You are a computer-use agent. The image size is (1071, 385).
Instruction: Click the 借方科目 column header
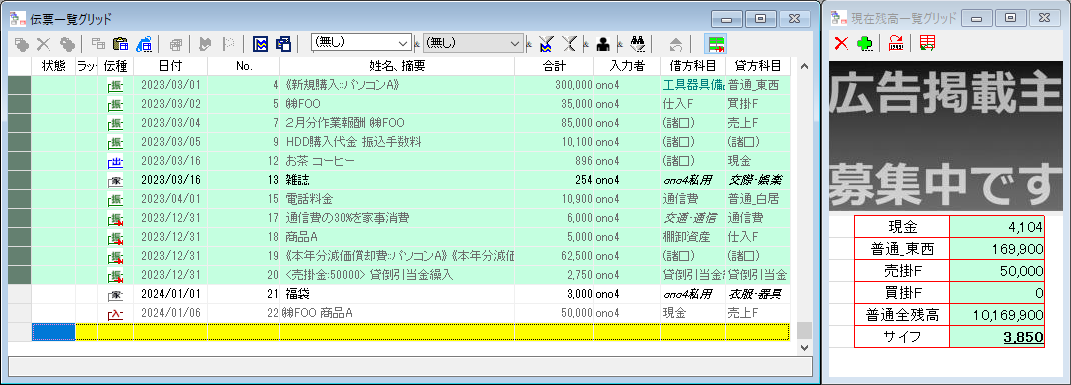(x=693, y=66)
